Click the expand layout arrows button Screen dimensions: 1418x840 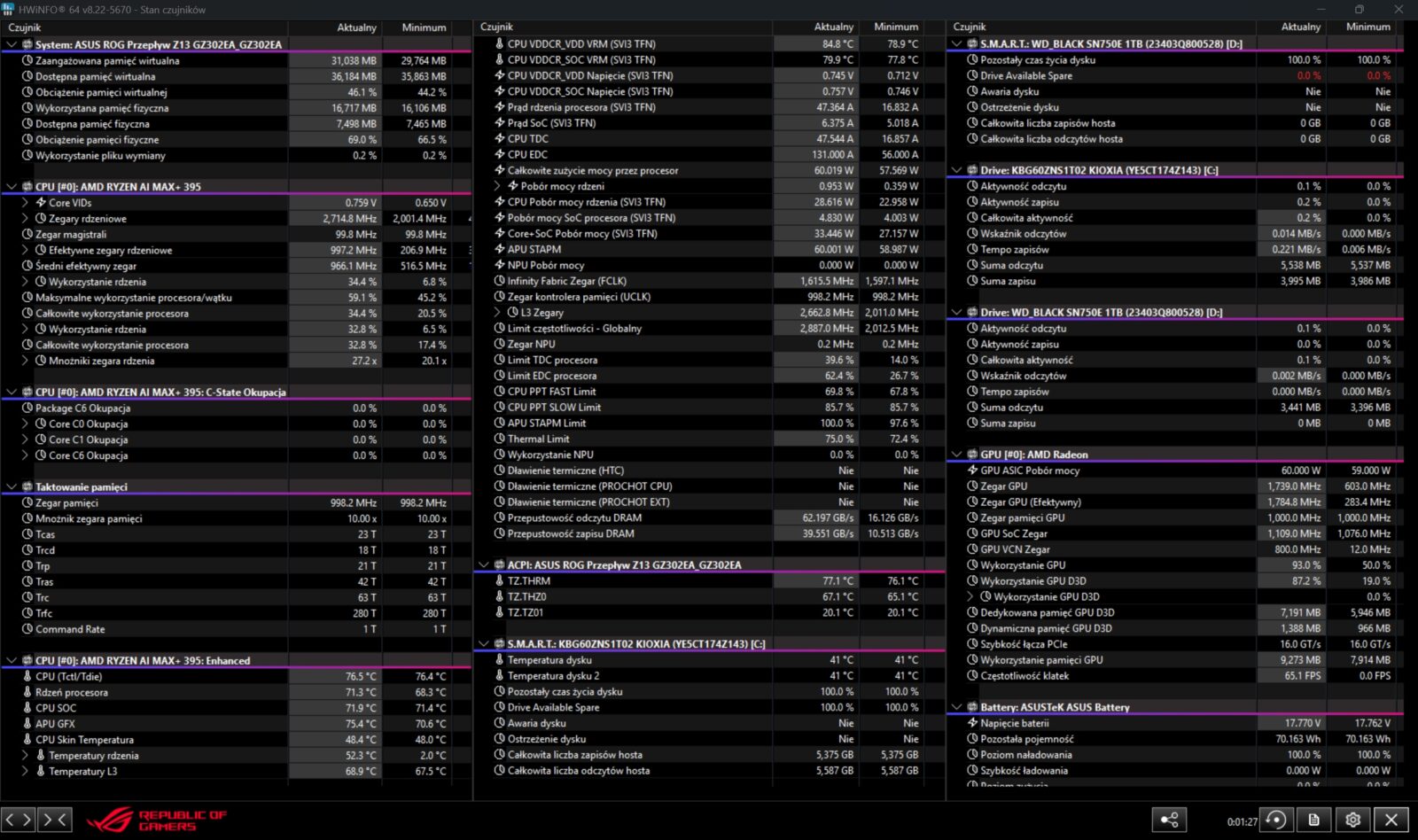pyautogui.click(x=19, y=820)
